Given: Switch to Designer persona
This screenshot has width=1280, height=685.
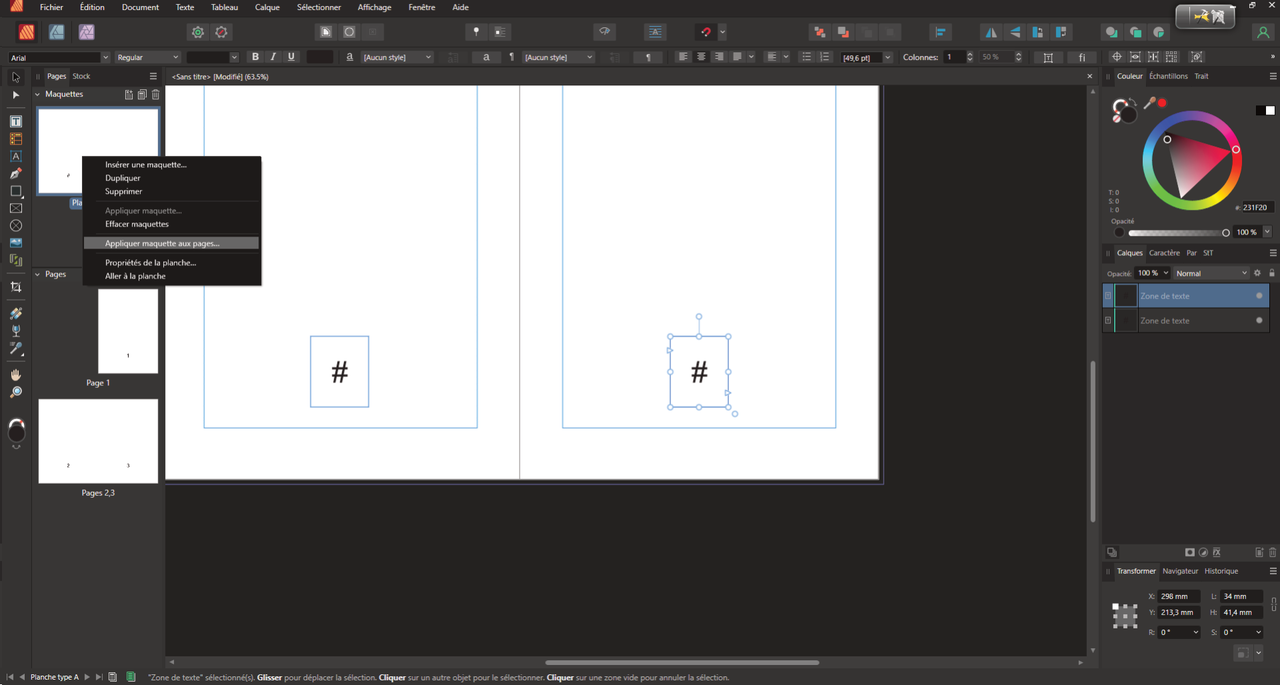Looking at the screenshot, I should coord(57,32).
